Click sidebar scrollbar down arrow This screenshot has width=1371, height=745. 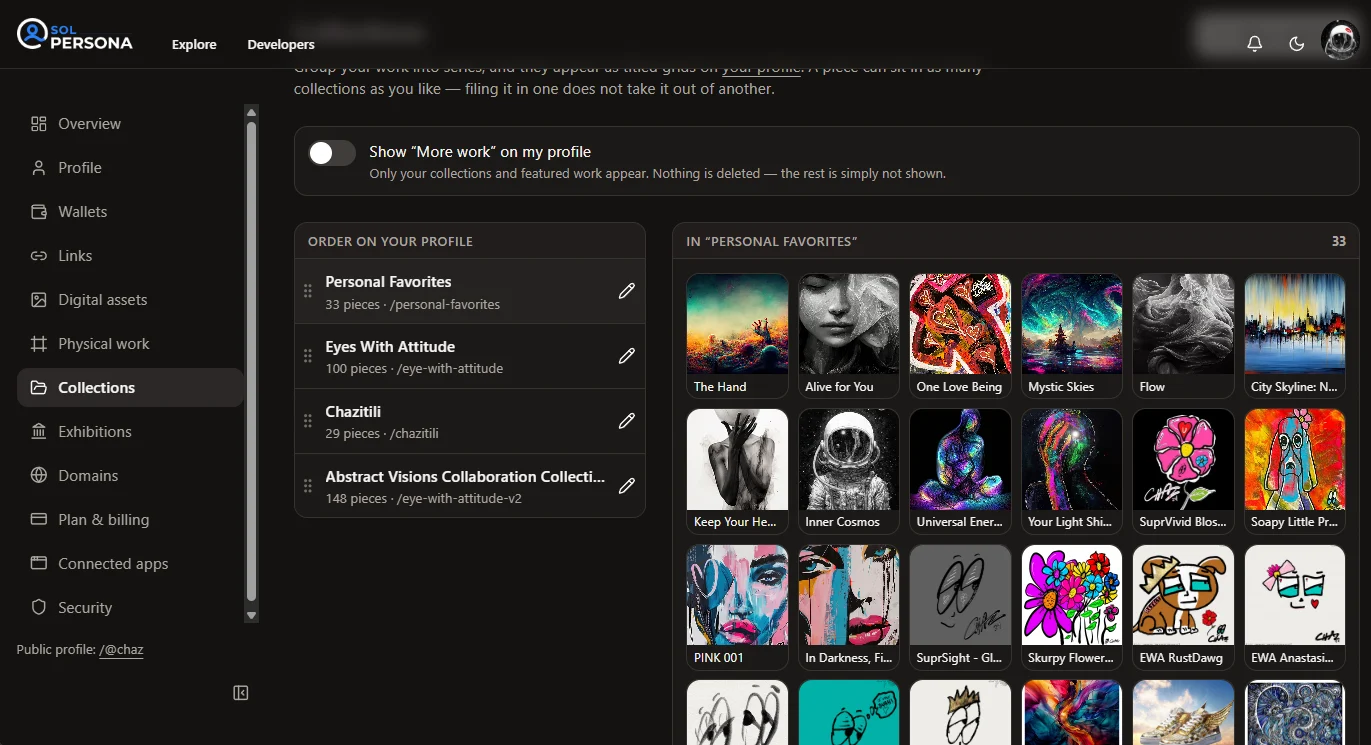point(252,616)
